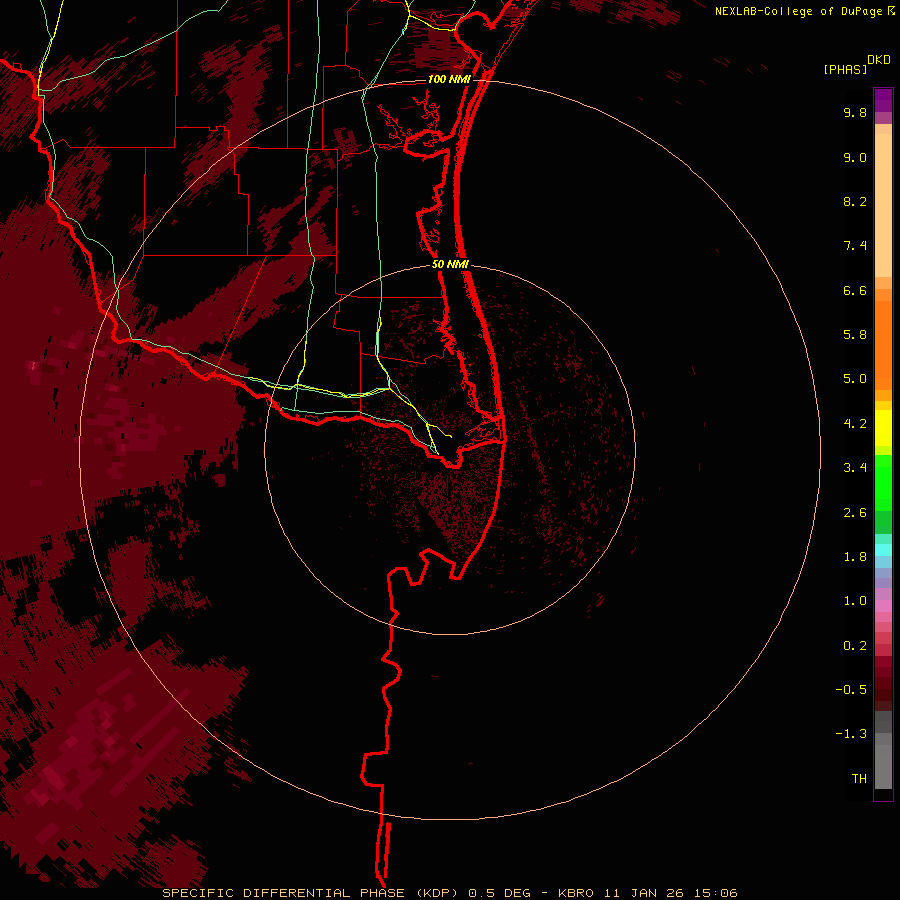Click the 1.0 scale value

click(855, 602)
